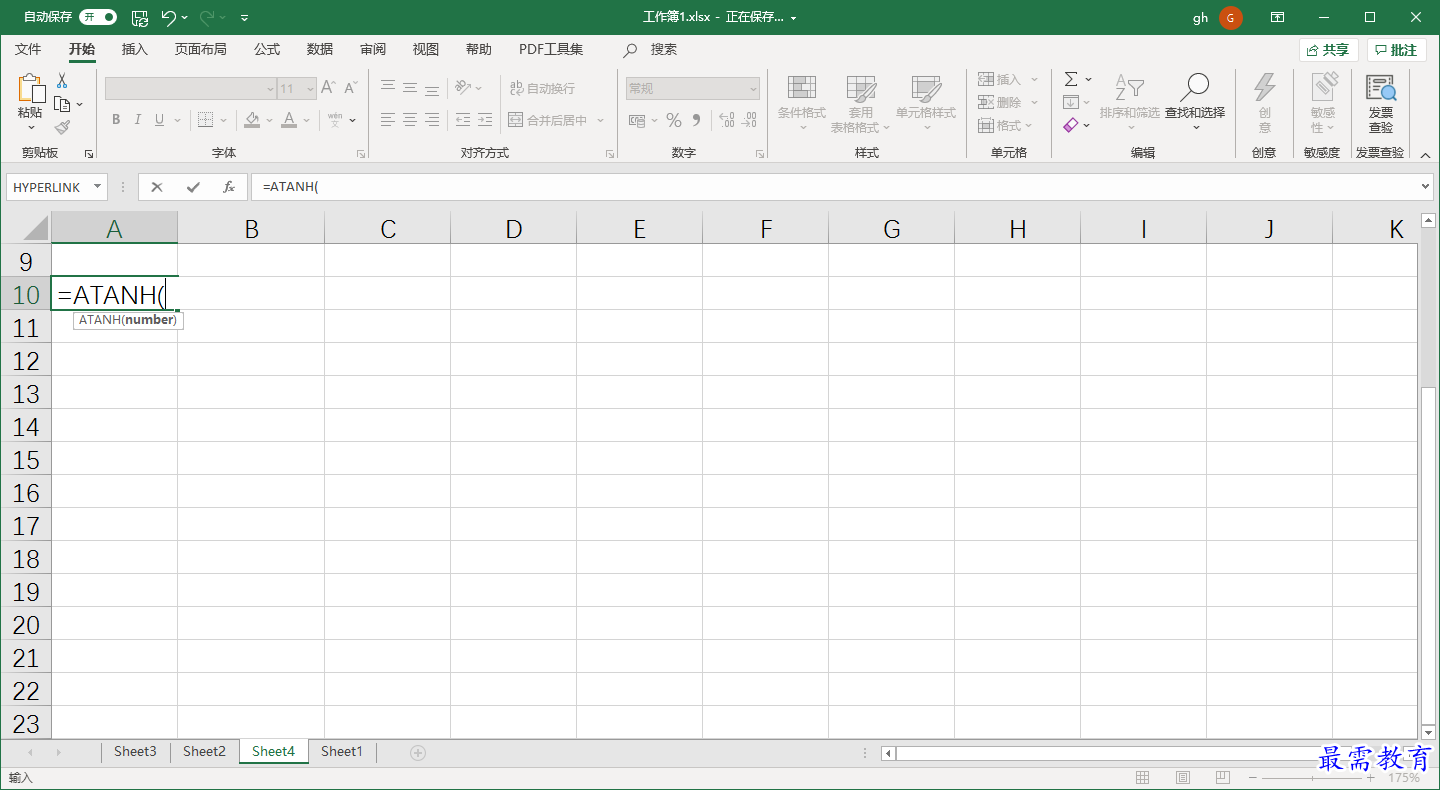
Task: Toggle 自动换行 wrap text
Action: (x=542, y=88)
